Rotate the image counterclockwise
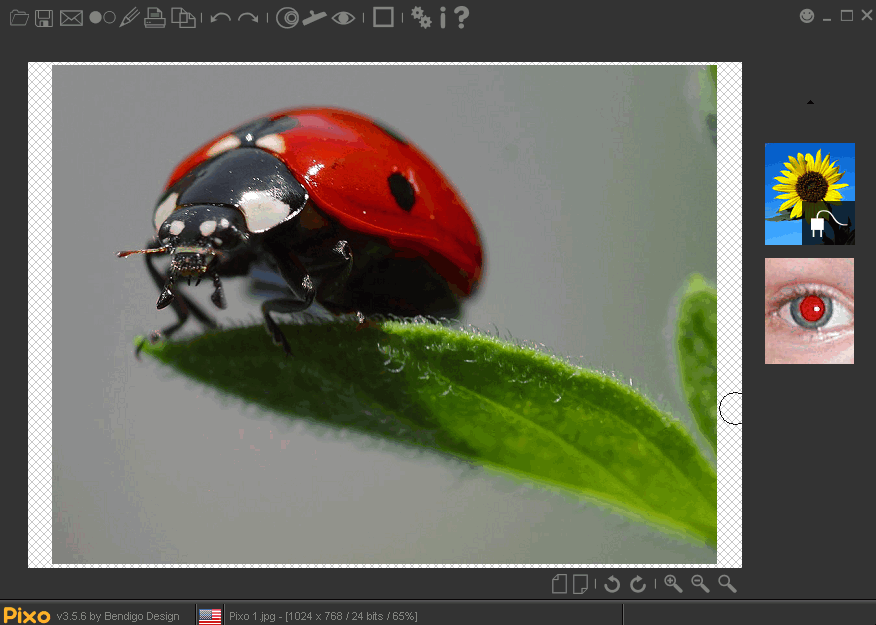 612,584
